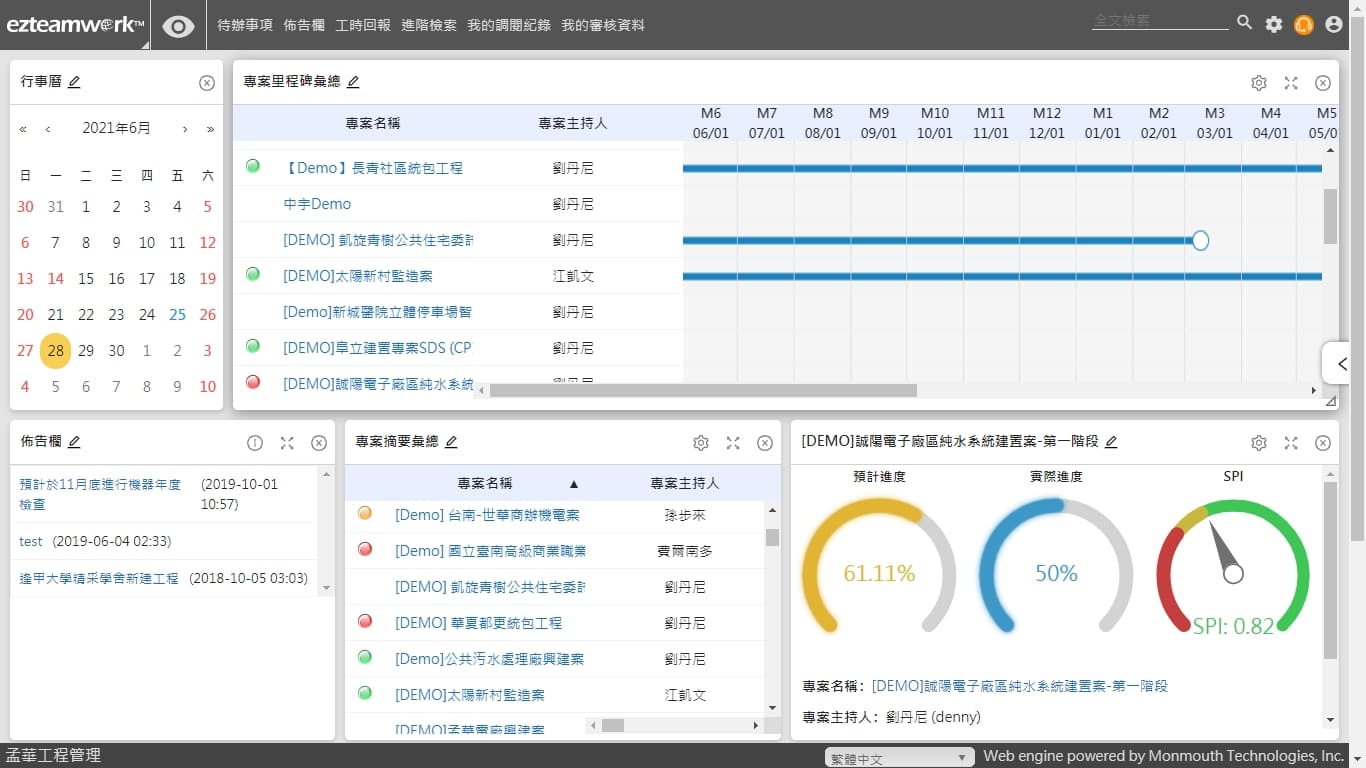Expand 專案摘要彙總 panel to fullscreen

click(733, 443)
